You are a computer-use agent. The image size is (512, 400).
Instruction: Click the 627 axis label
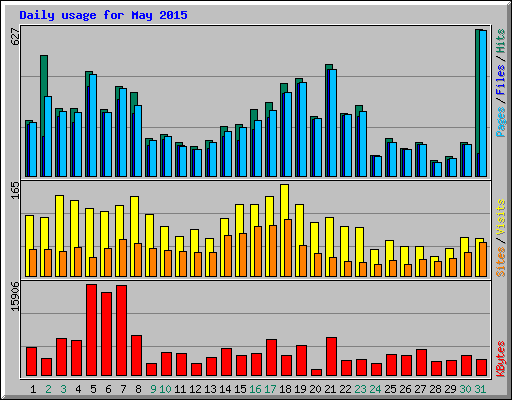point(15,37)
